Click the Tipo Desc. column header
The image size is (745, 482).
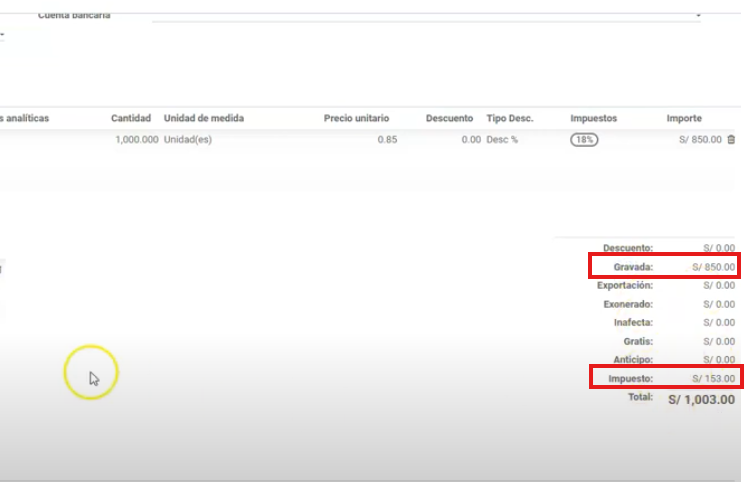(x=510, y=118)
